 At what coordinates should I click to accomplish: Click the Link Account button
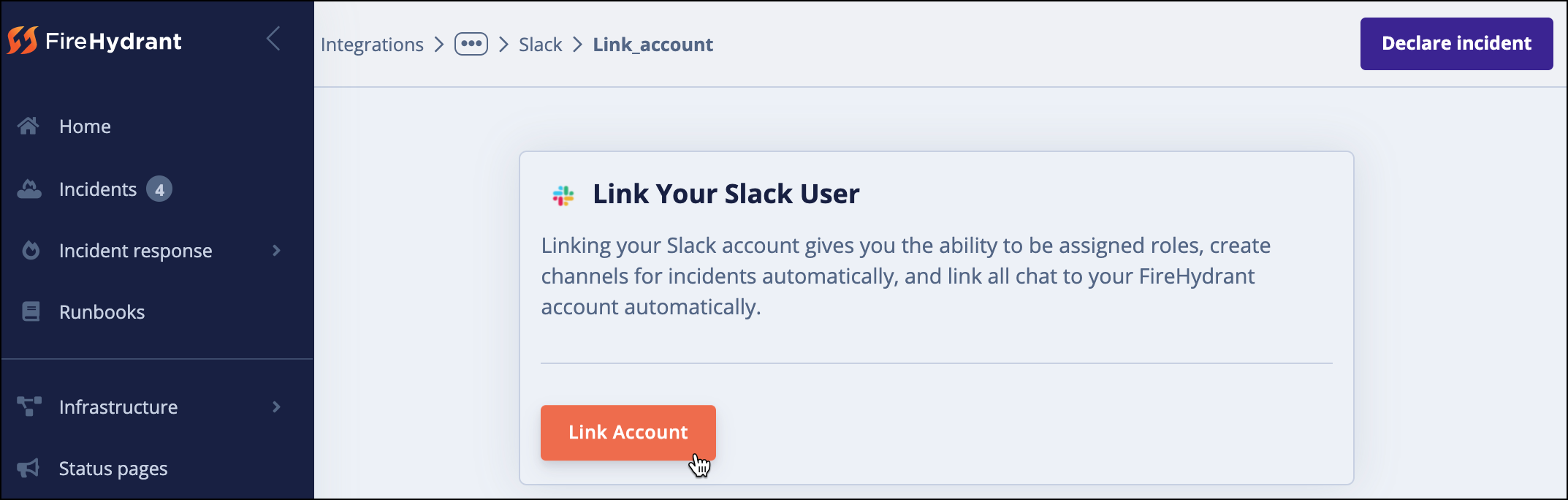click(x=628, y=432)
